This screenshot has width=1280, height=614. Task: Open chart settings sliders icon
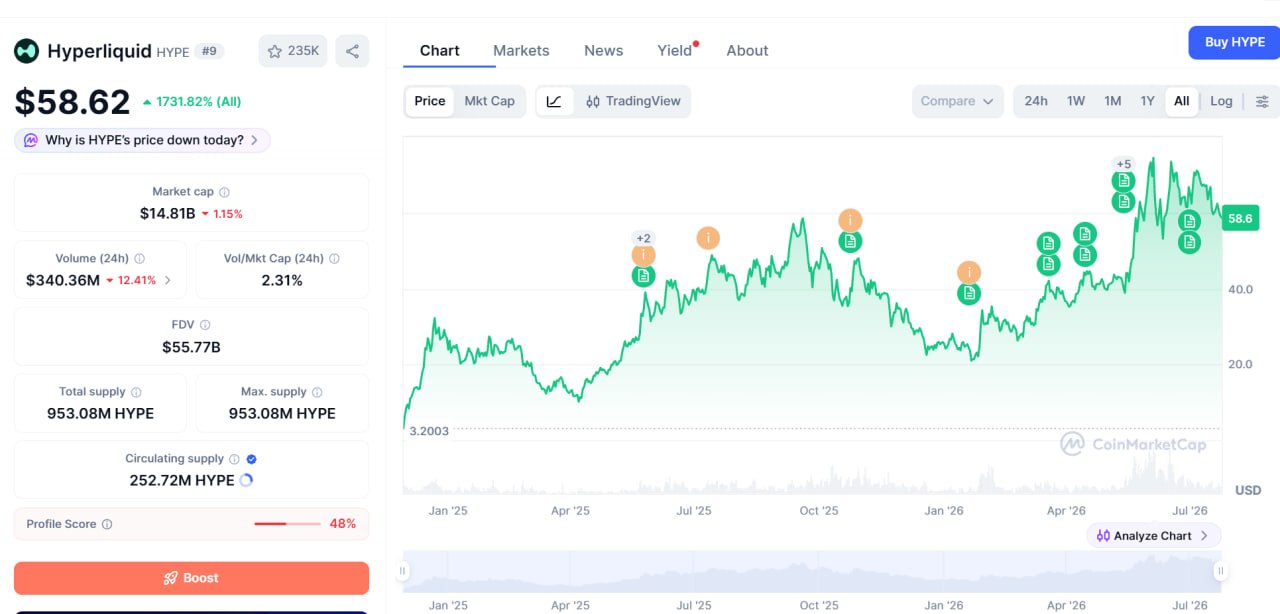(x=1262, y=101)
